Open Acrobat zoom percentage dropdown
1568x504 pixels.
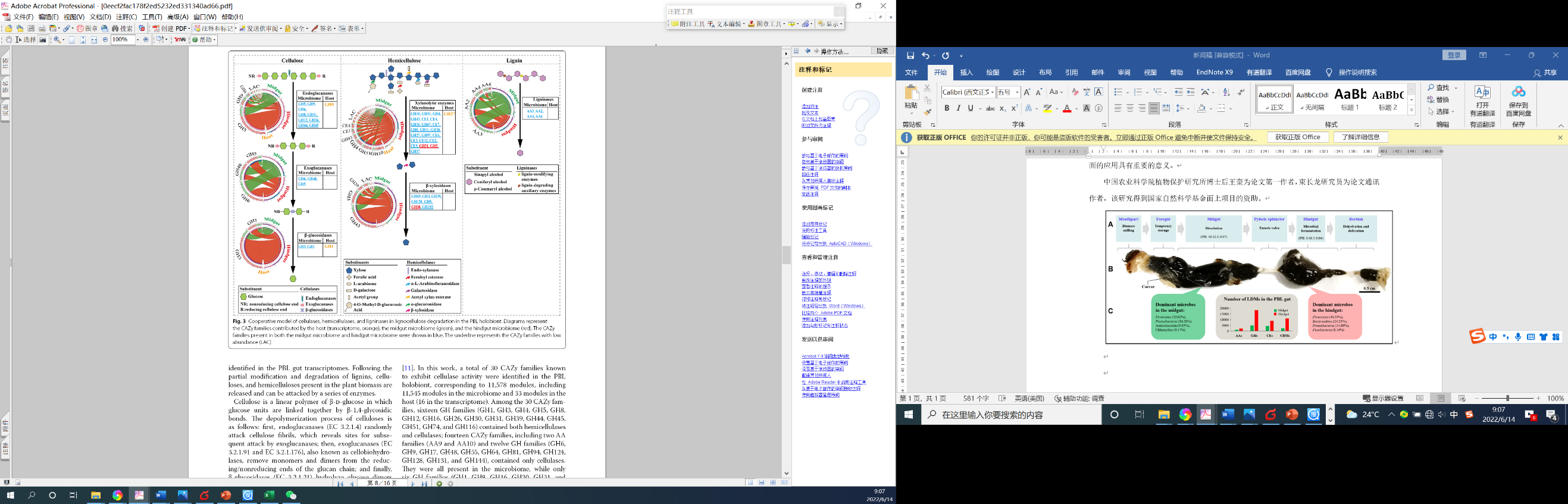[x=137, y=39]
